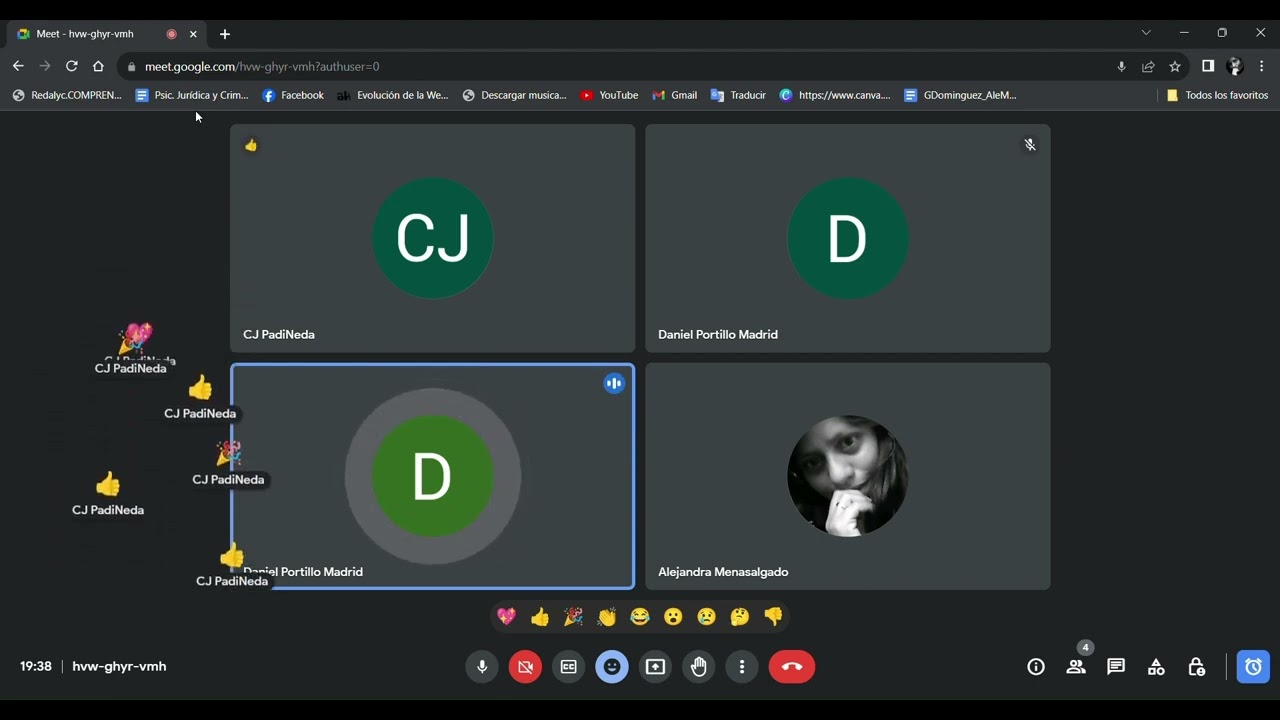This screenshot has width=1280, height=720.
Task: Open the Descargar musica... bookmark
Action: click(x=515, y=95)
